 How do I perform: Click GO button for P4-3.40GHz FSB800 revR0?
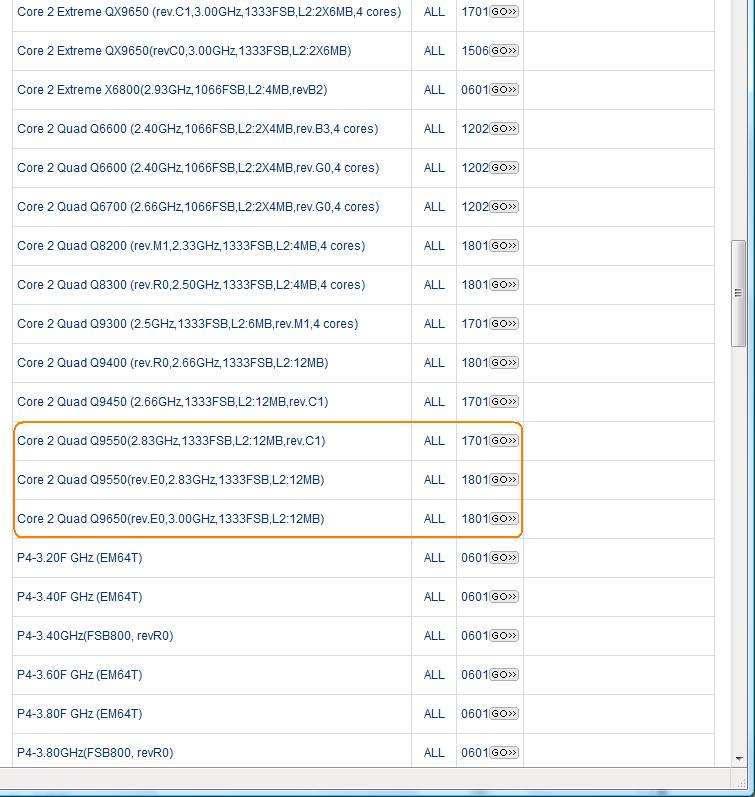point(504,636)
